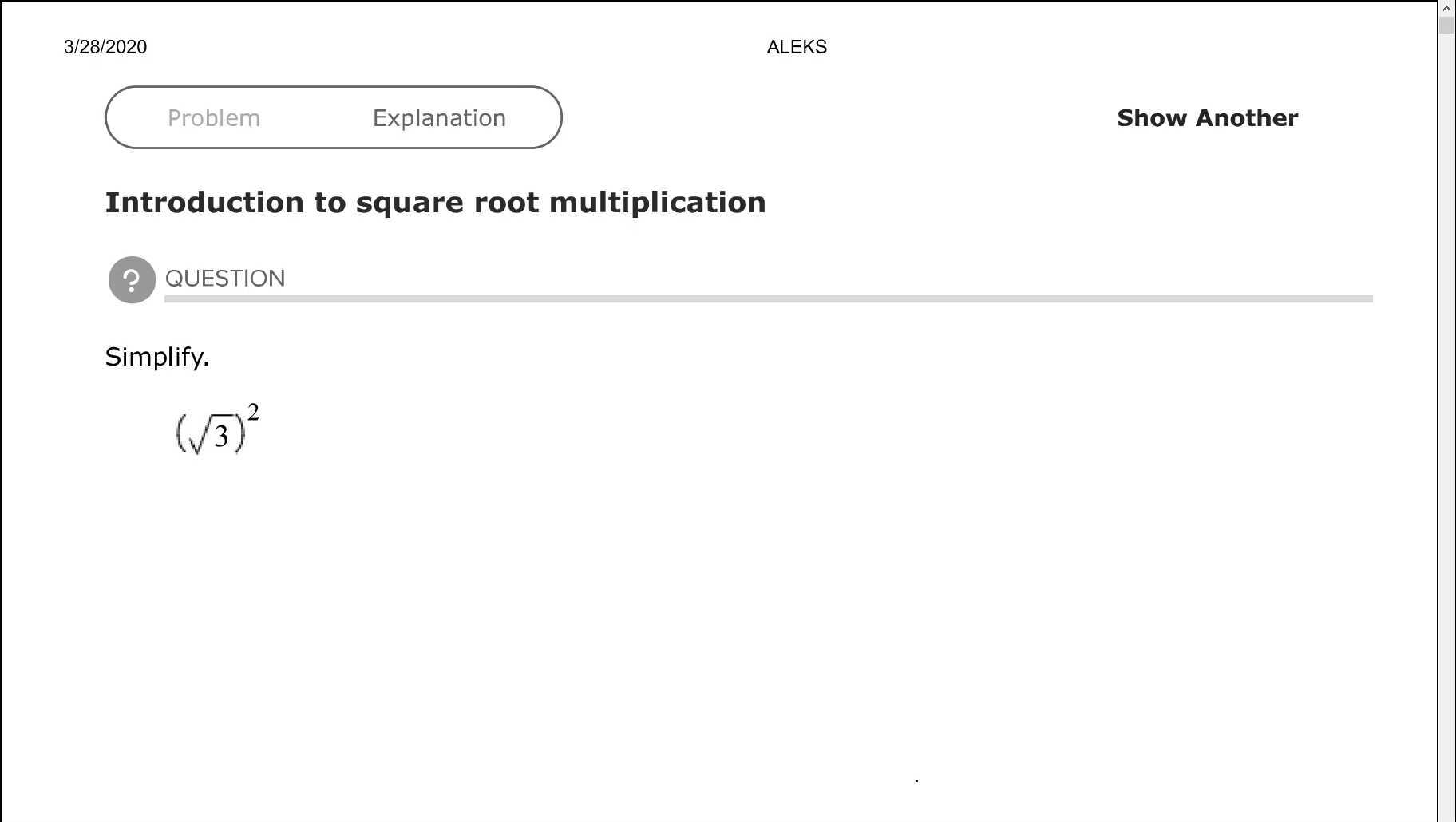Click Show Another to get new problem

(x=1206, y=117)
